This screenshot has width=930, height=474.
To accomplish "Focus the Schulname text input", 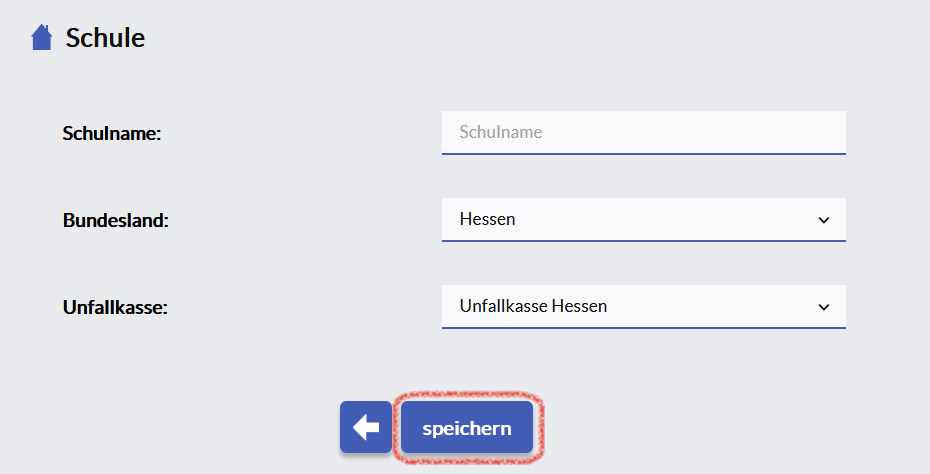I will tap(643, 132).
